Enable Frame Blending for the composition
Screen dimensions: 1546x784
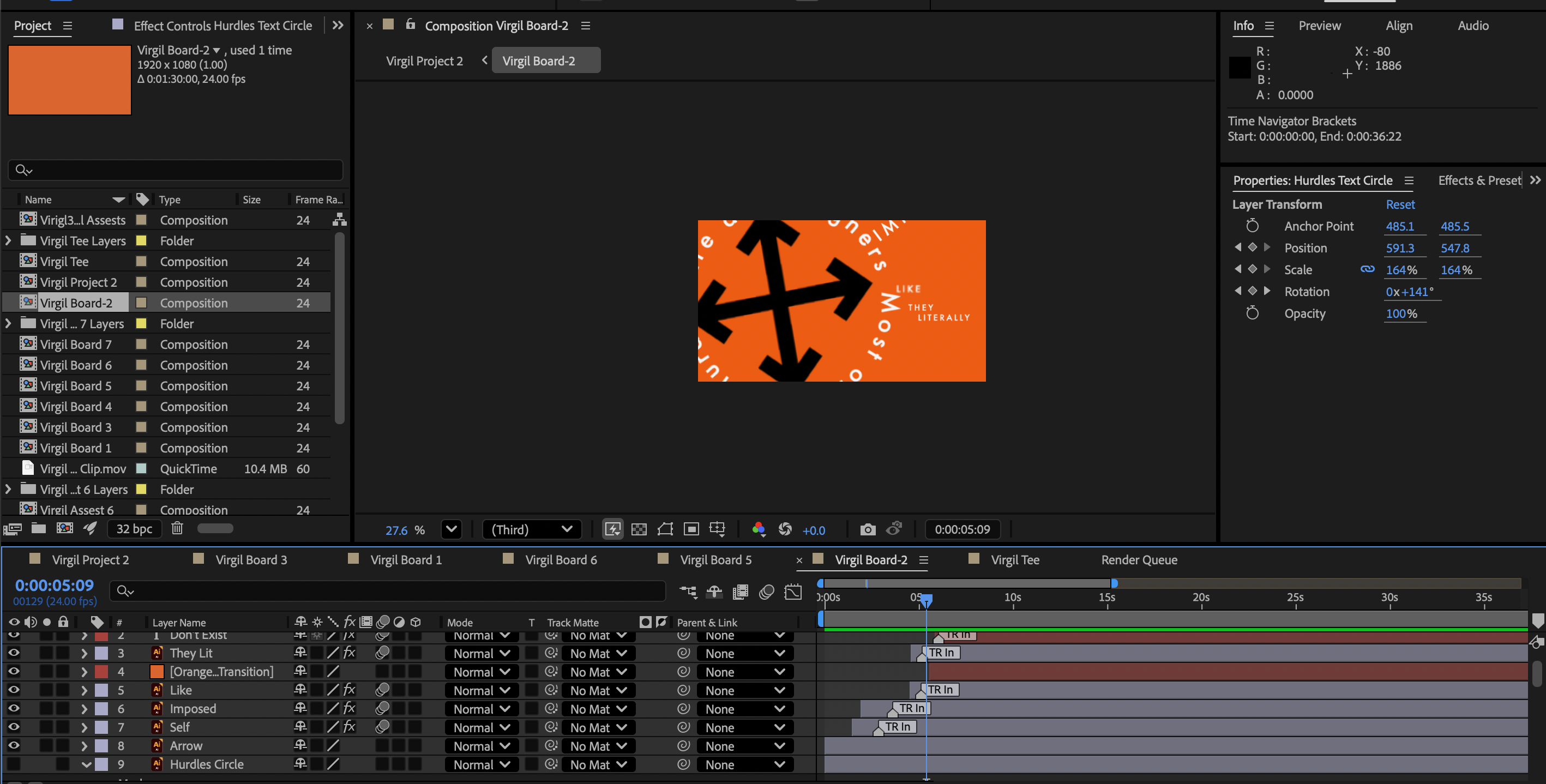(x=741, y=592)
